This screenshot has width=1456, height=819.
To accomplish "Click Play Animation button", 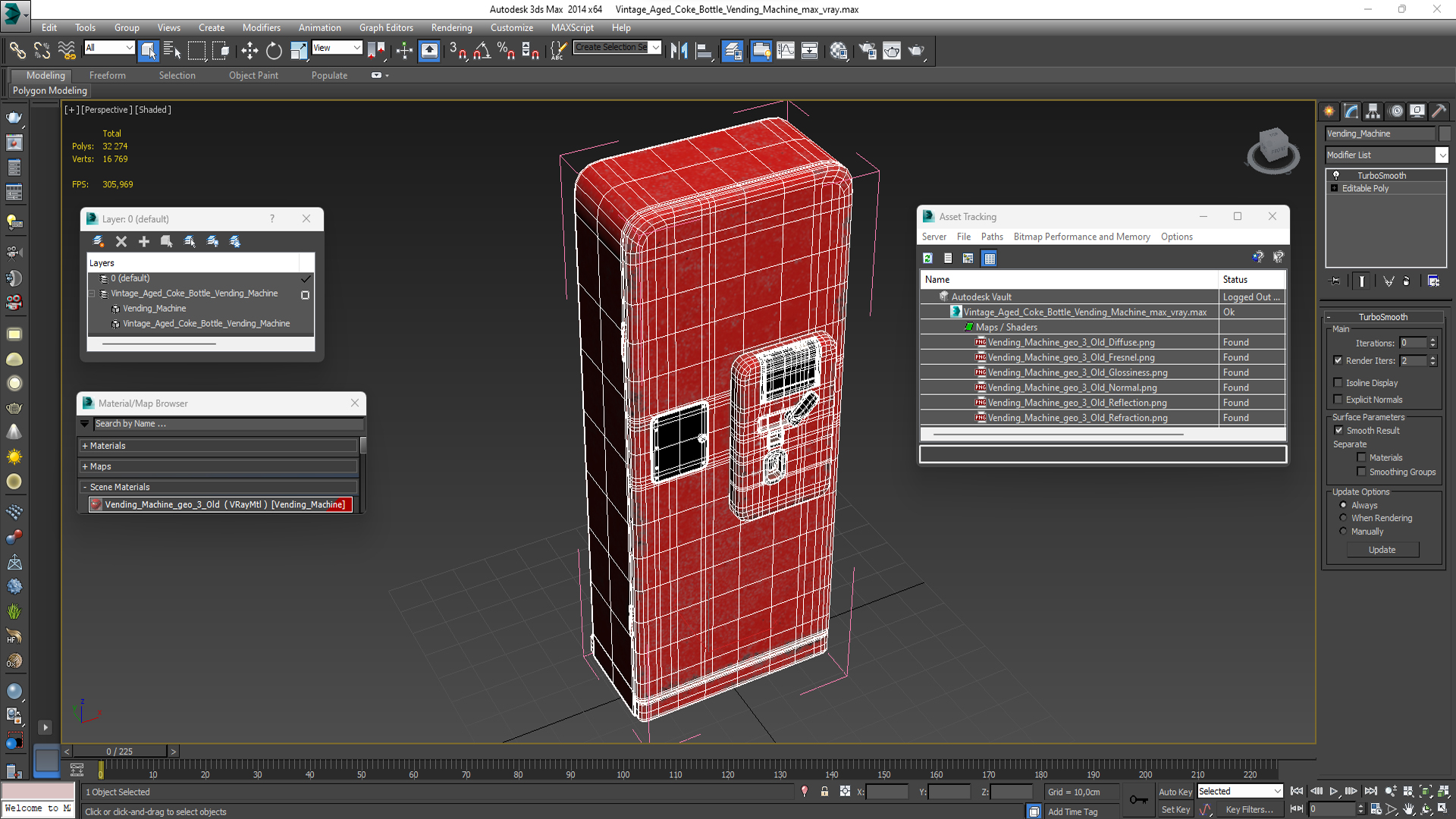I will pos(1334,791).
